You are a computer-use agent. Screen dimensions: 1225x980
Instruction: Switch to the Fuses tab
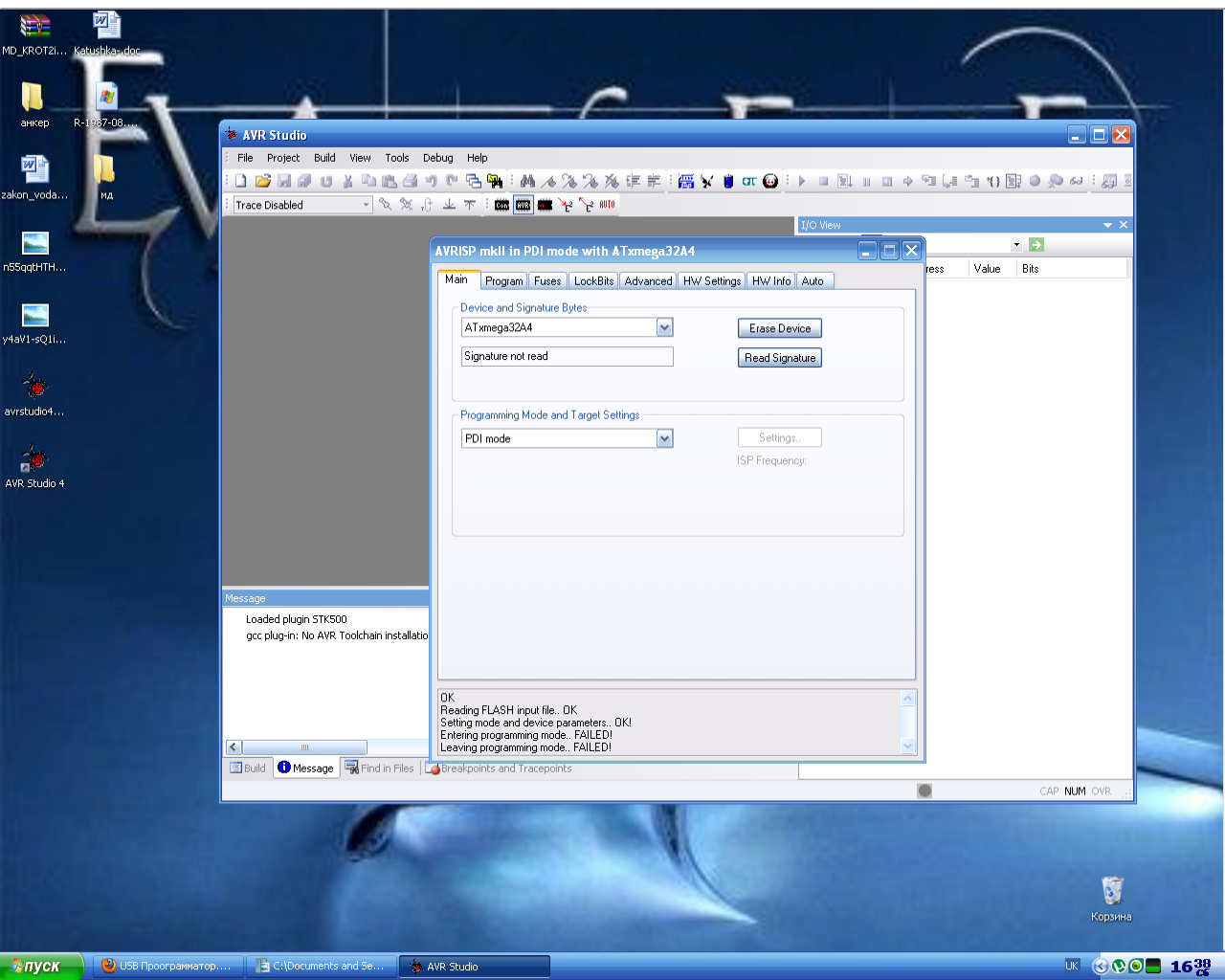547,281
